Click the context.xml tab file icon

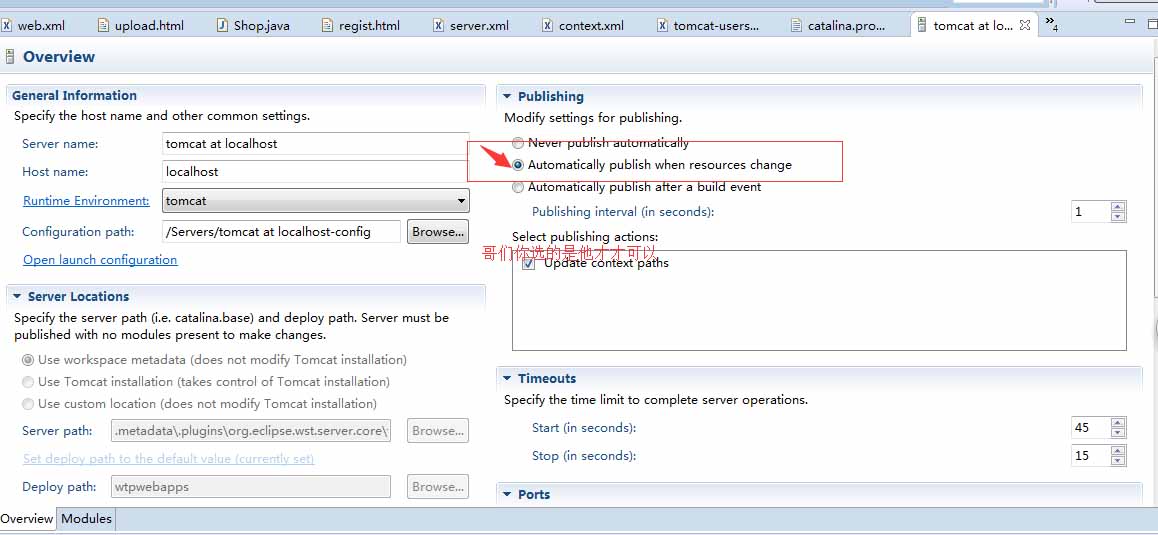[x=547, y=25]
